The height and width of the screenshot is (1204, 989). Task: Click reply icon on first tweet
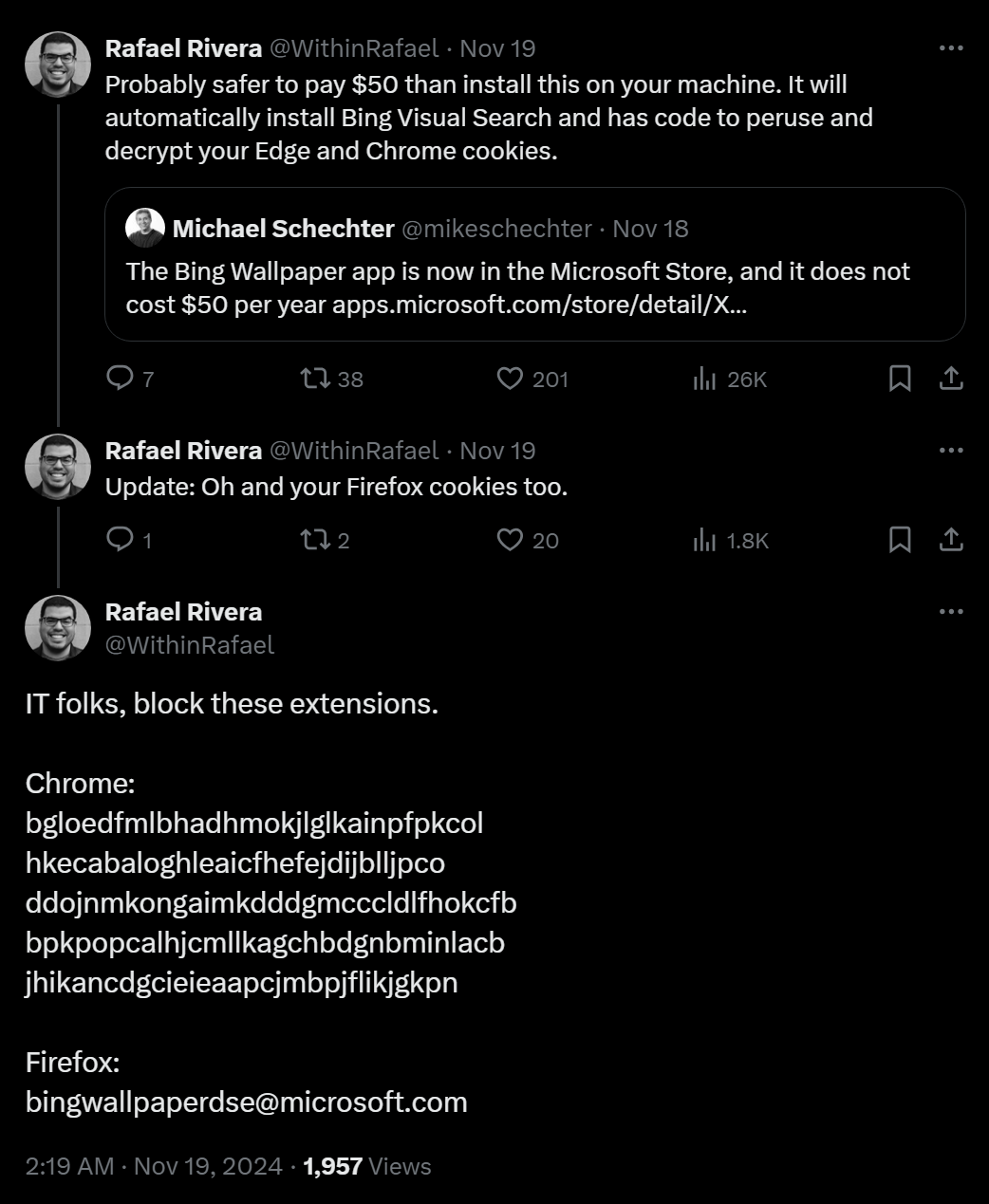120,379
